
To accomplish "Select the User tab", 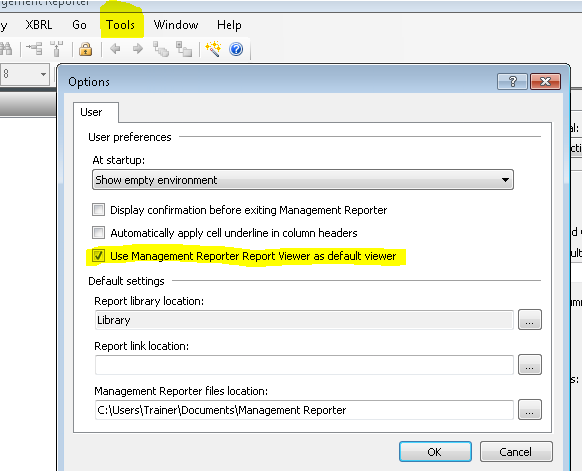I will [91, 112].
